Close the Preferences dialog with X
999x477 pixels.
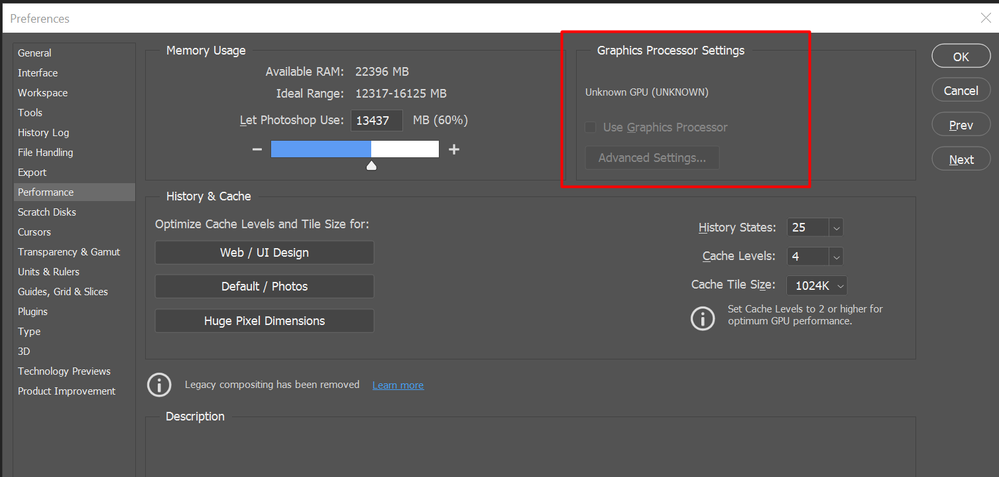tap(985, 18)
